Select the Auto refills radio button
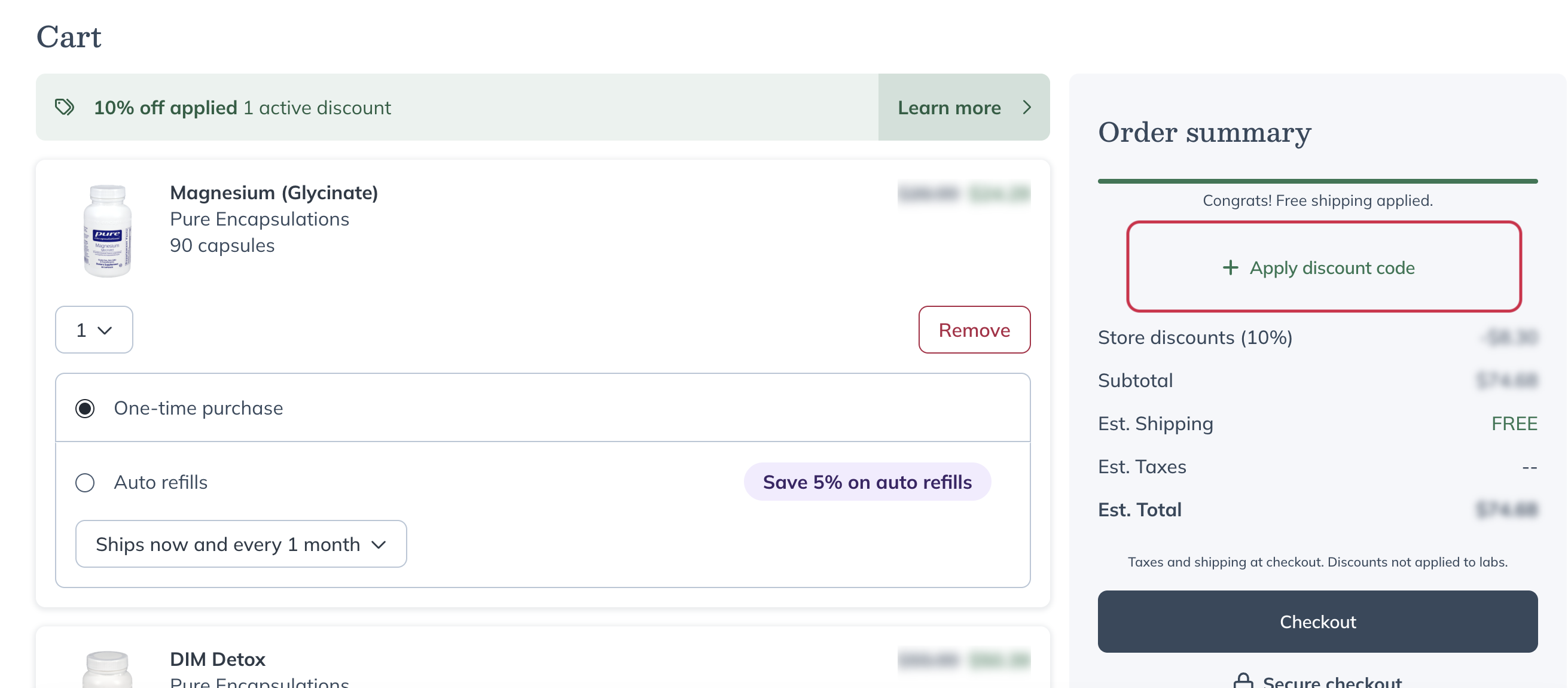This screenshot has height=688, width=1568. tap(85, 482)
